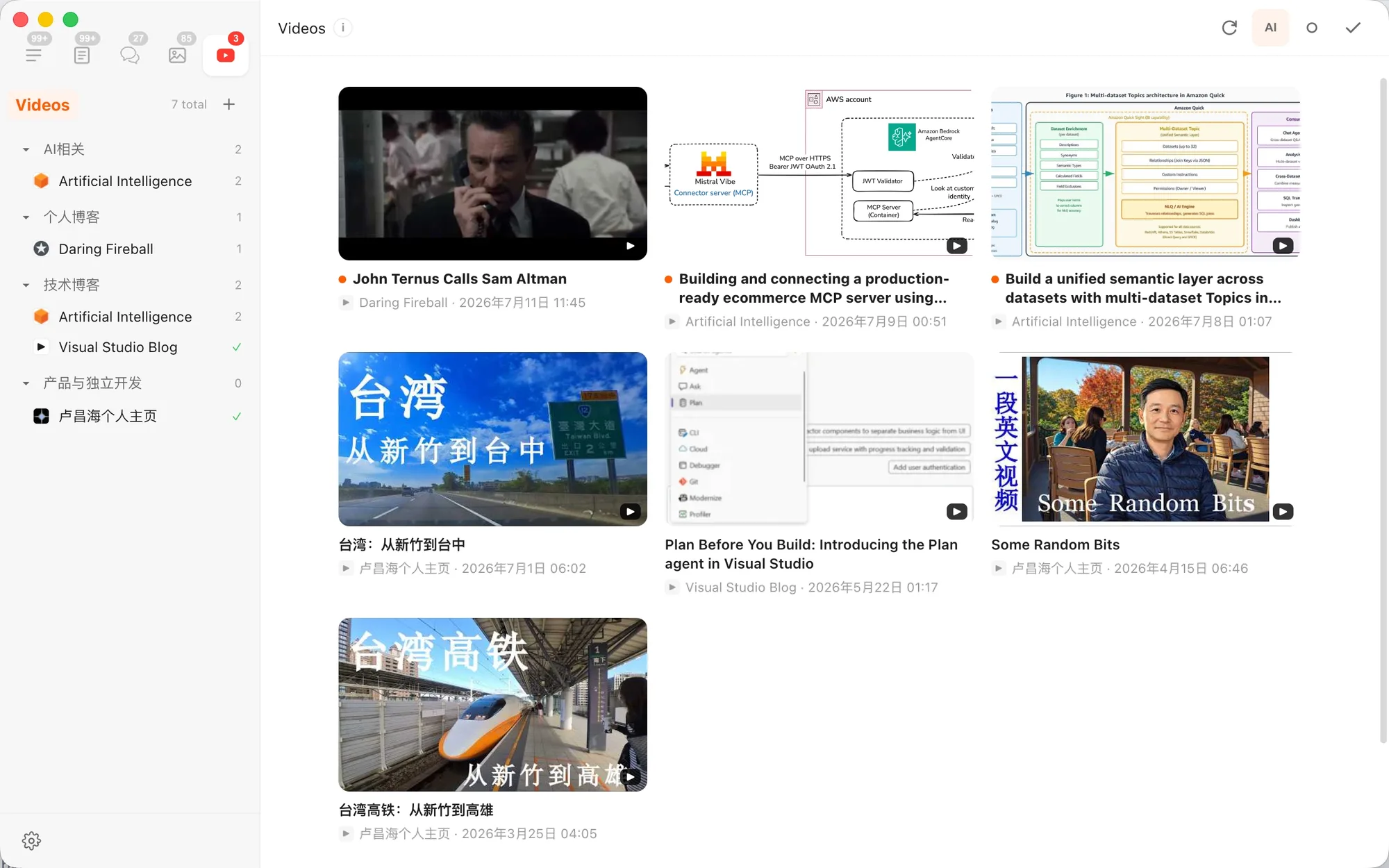Switch to the Articles section icon
The image size is (1389, 868).
tap(82, 55)
